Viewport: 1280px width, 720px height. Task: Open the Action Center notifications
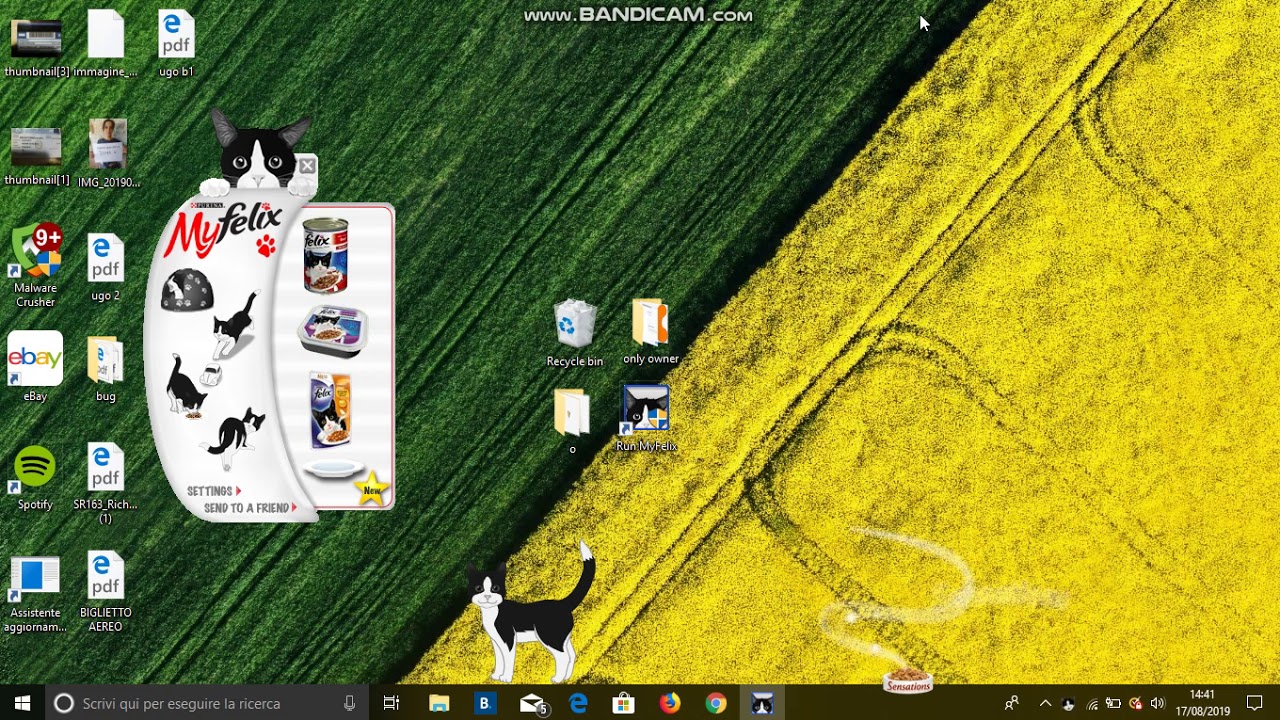(x=1255, y=703)
